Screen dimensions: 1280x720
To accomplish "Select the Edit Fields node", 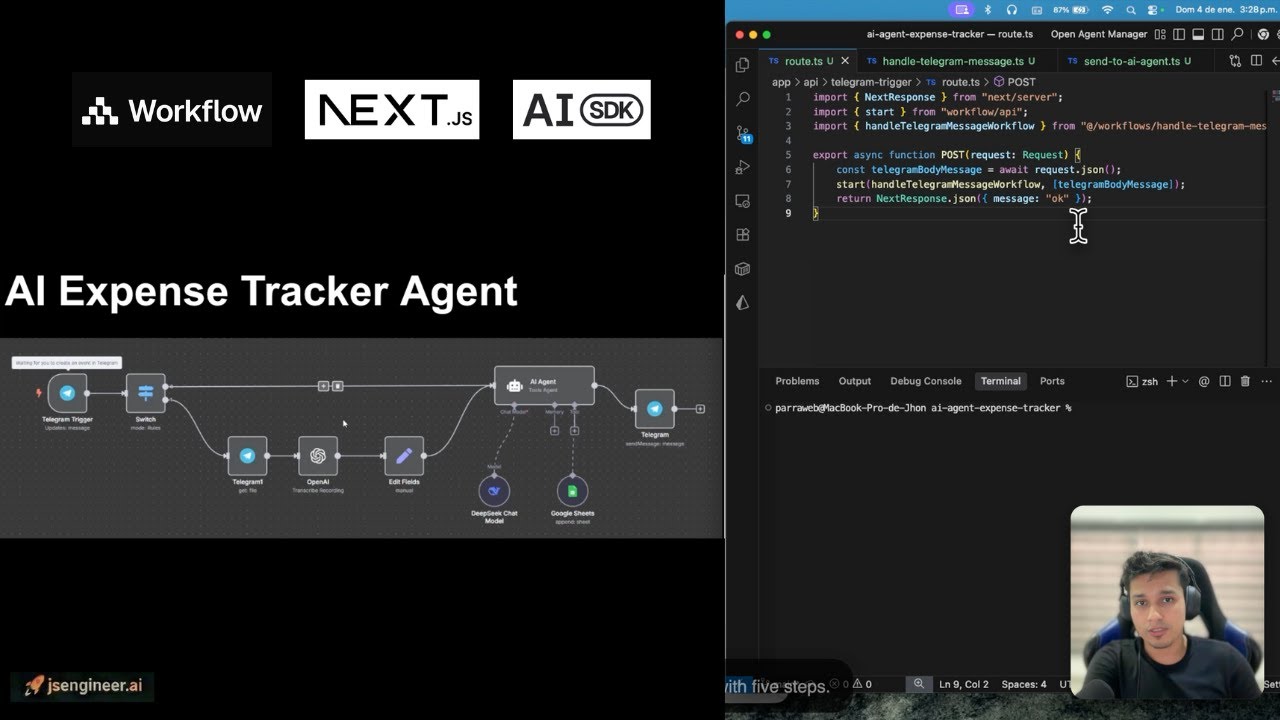I will 404,456.
